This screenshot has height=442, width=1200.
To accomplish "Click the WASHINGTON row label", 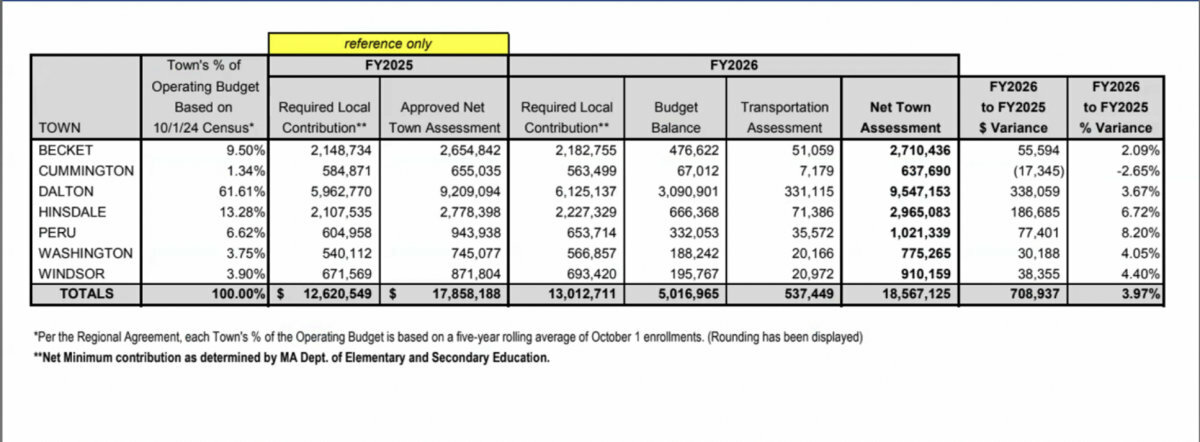I will (x=85, y=254).
